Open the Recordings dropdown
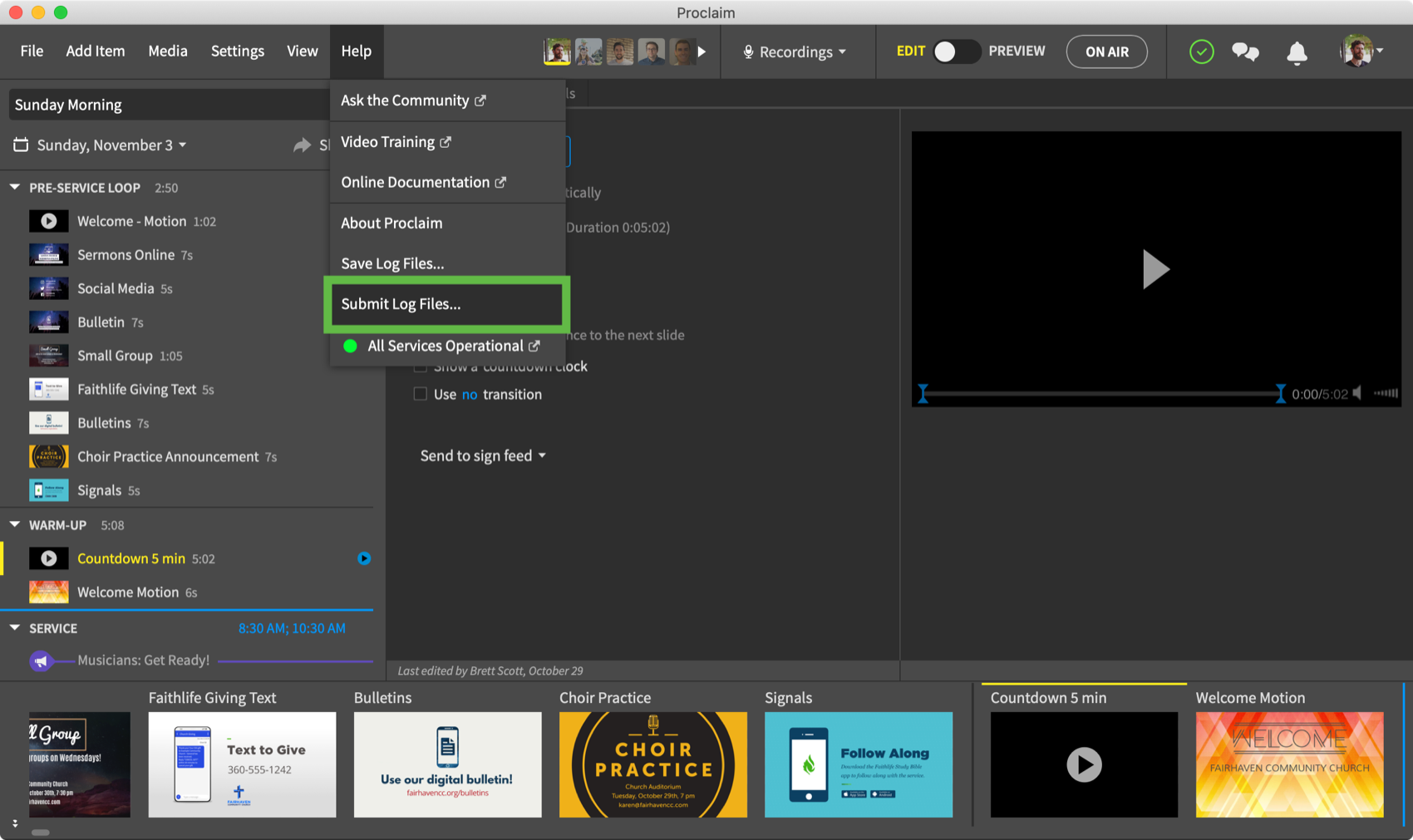 (795, 52)
